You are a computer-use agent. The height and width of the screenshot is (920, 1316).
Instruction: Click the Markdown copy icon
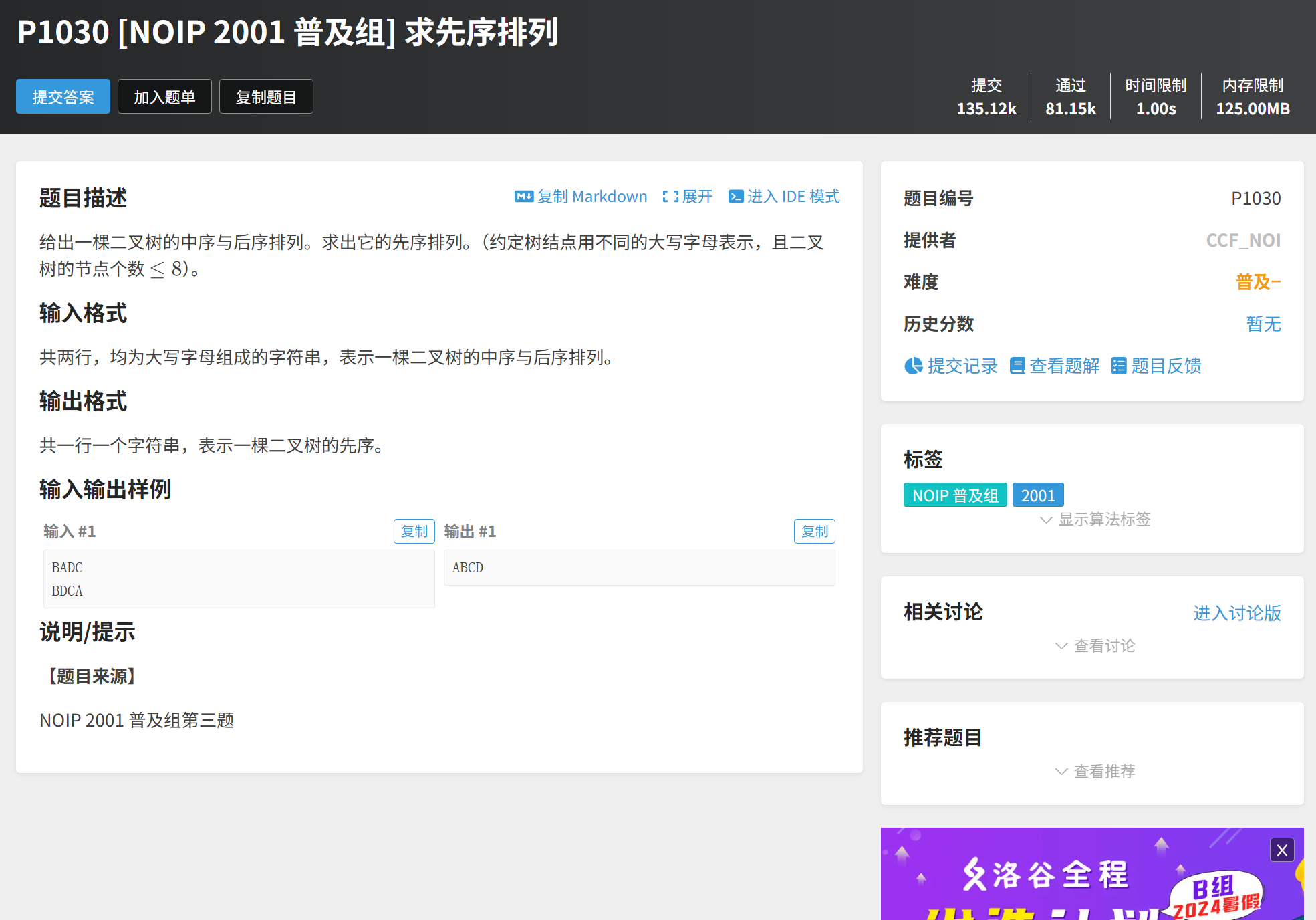tap(523, 197)
